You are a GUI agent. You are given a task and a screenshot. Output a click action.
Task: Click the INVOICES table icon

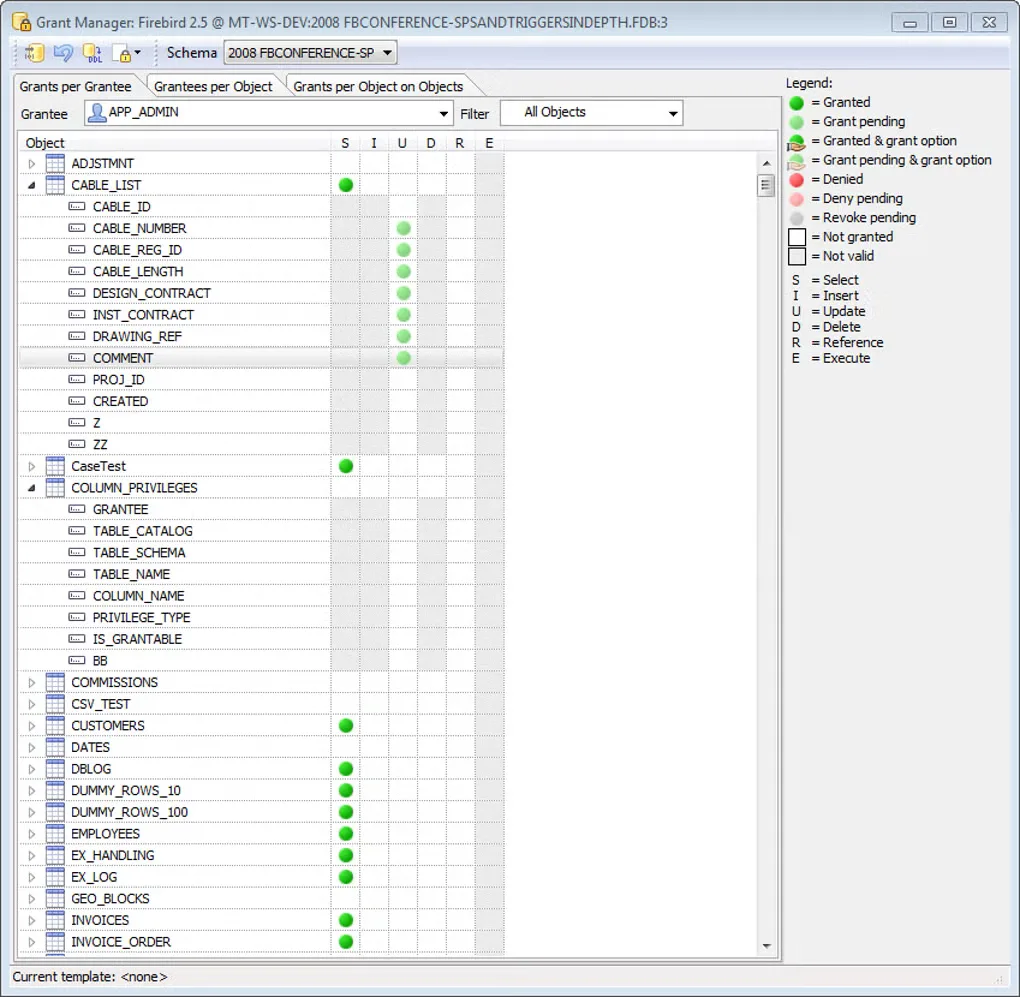(x=55, y=920)
